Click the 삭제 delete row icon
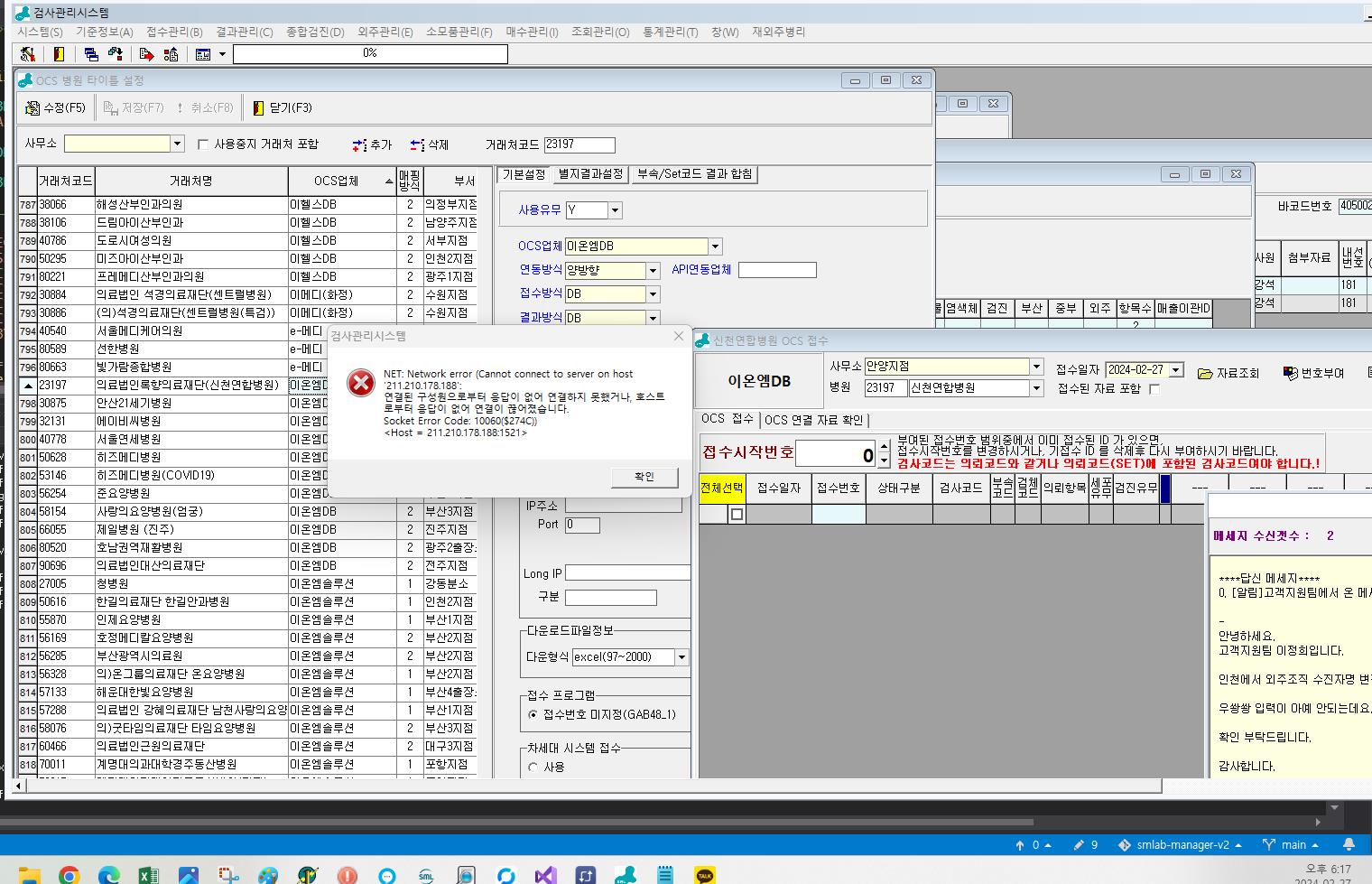 click(x=417, y=145)
